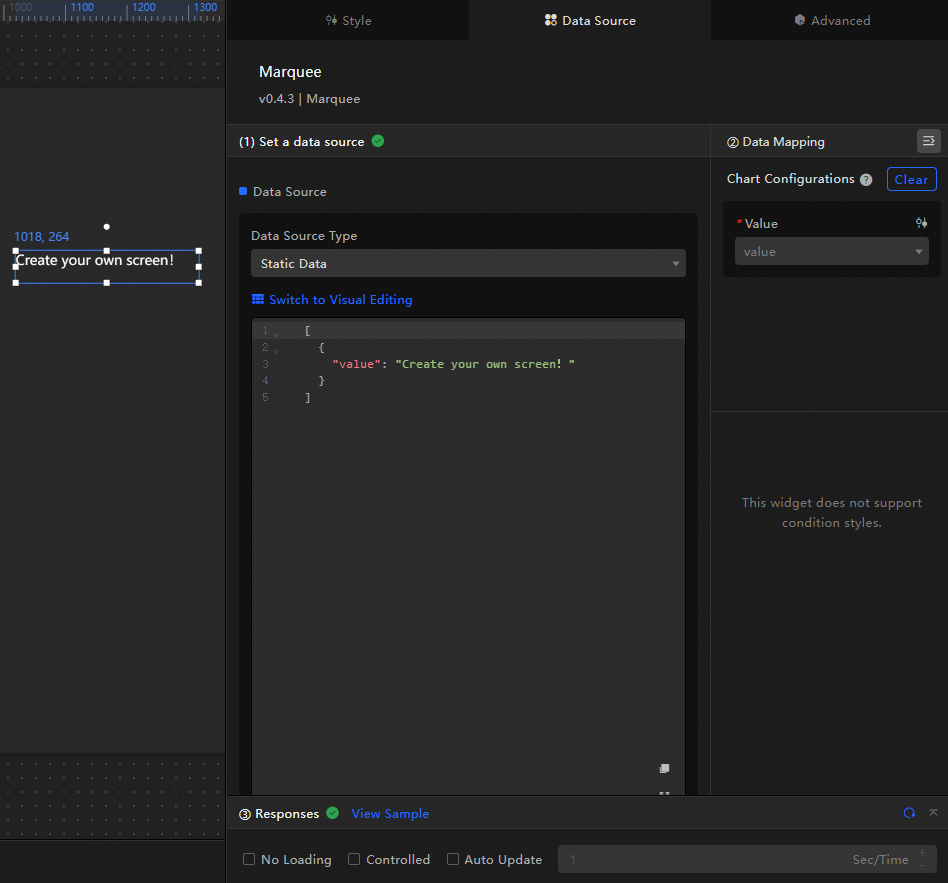Click the refresh responses icon
Screen dimensions: 948x883
point(909,813)
